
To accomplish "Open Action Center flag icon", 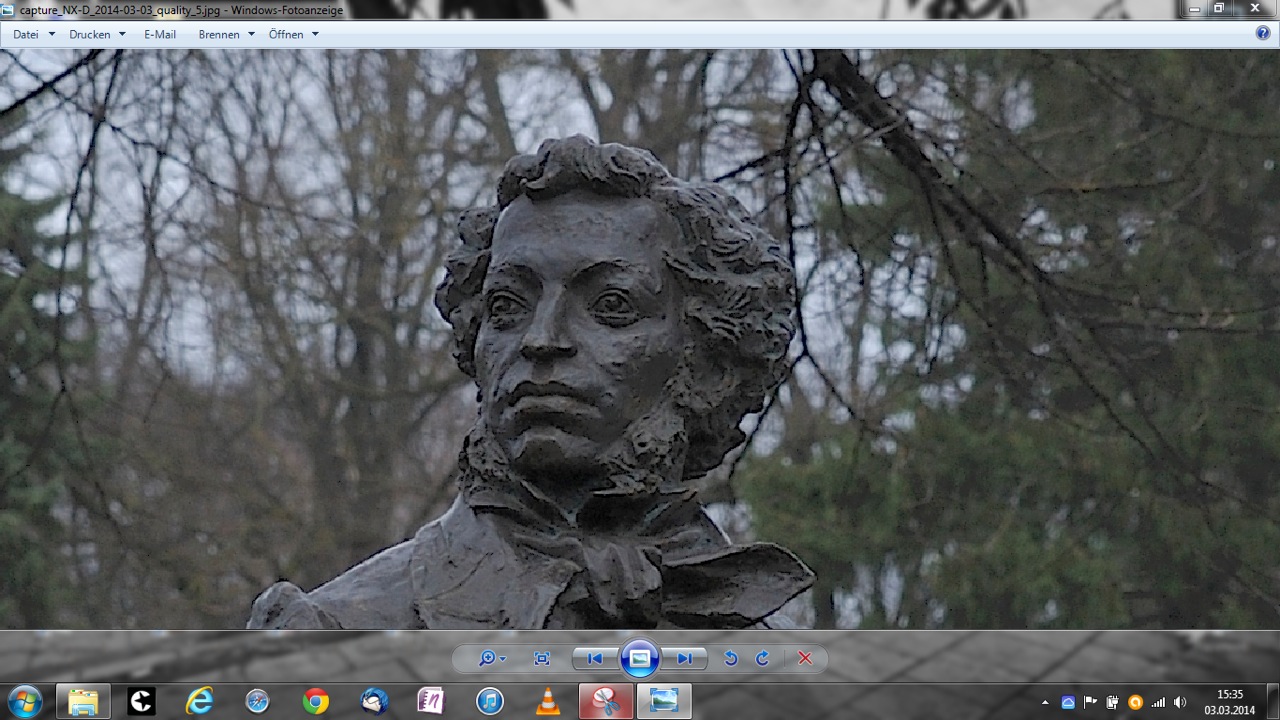I will tap(1090, 703).
